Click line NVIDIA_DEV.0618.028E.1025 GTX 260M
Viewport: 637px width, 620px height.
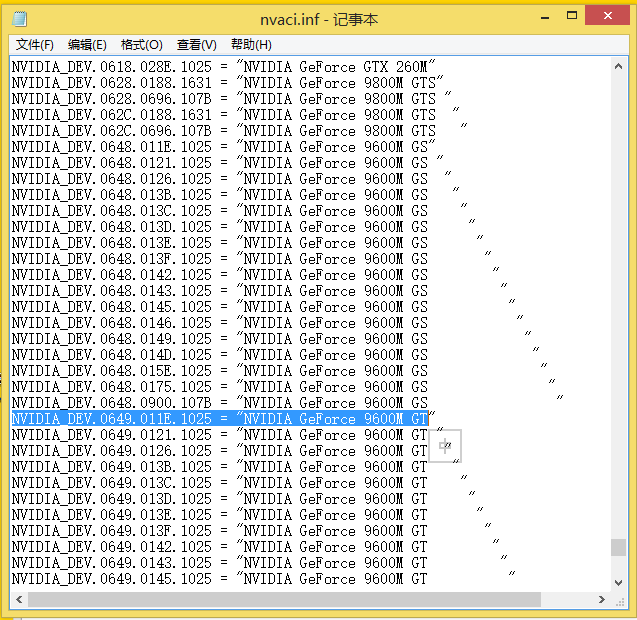click(223, 66)
